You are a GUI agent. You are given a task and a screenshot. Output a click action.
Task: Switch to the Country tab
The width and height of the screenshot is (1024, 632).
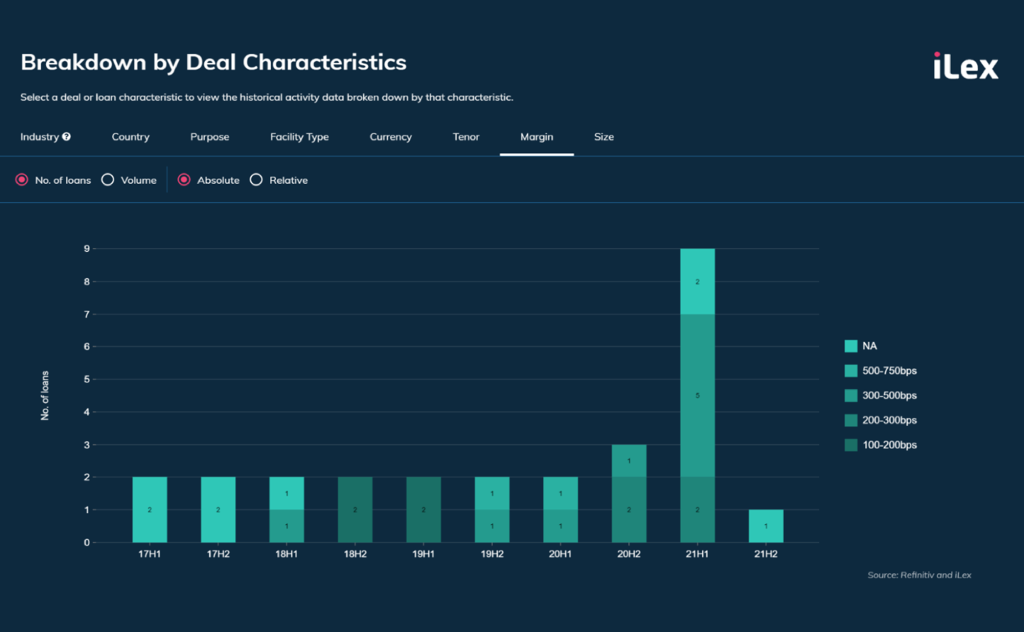(130, 137)
